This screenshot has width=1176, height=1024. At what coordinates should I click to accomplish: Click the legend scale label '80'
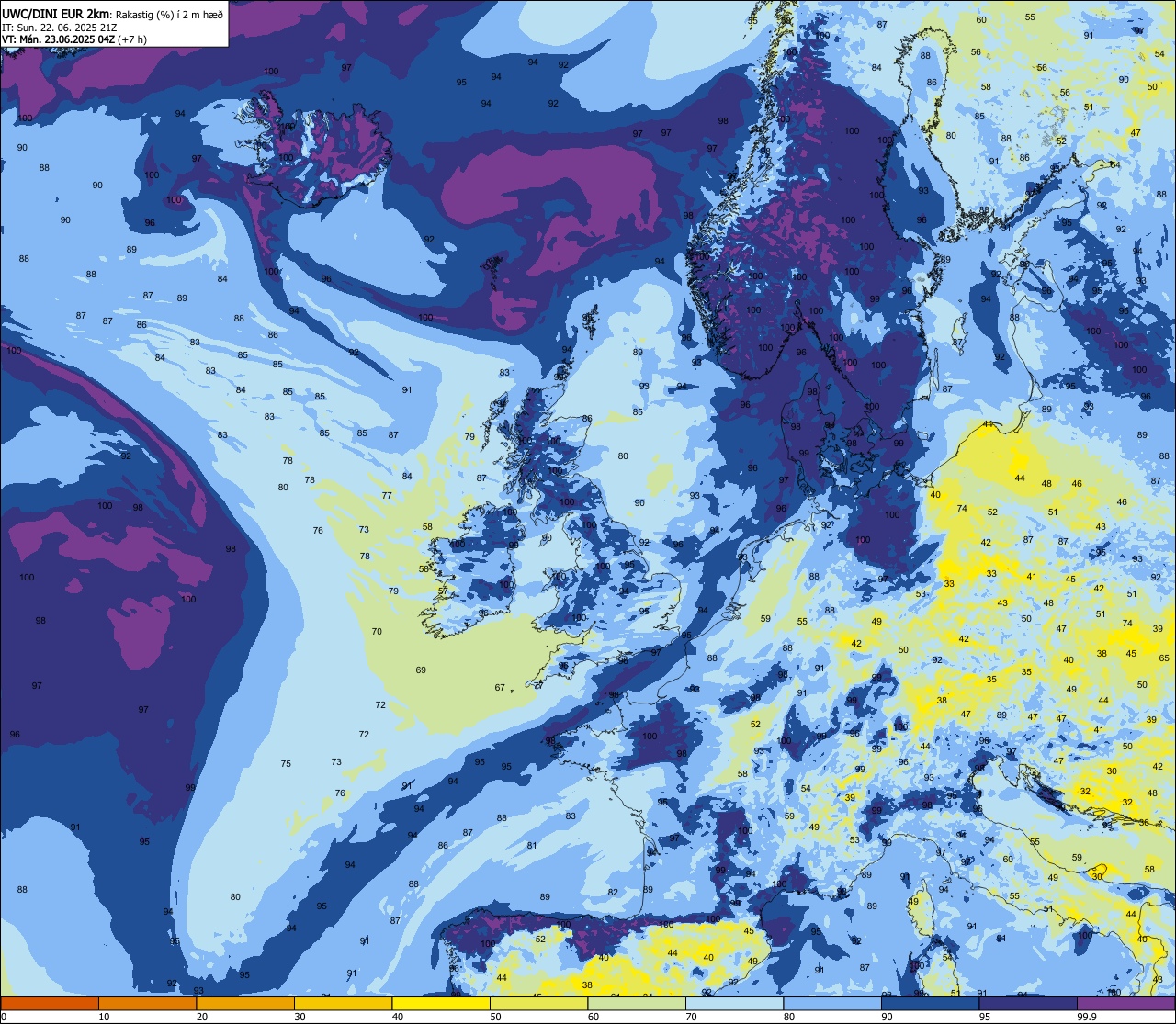(x=789, y=1017)
